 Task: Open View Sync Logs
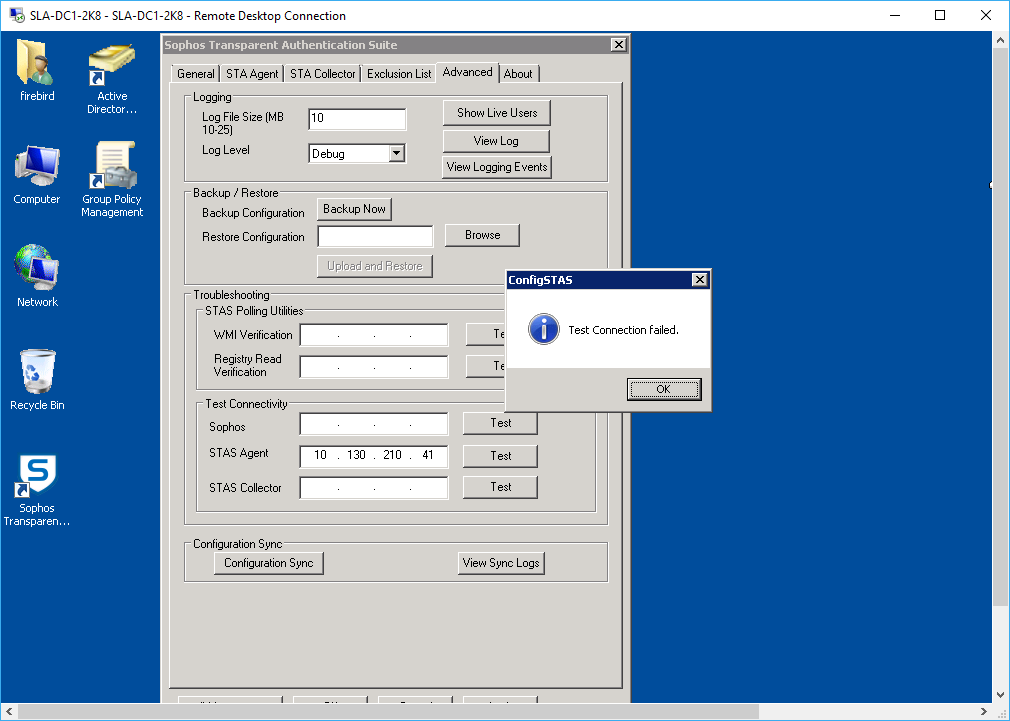point(500,563)
